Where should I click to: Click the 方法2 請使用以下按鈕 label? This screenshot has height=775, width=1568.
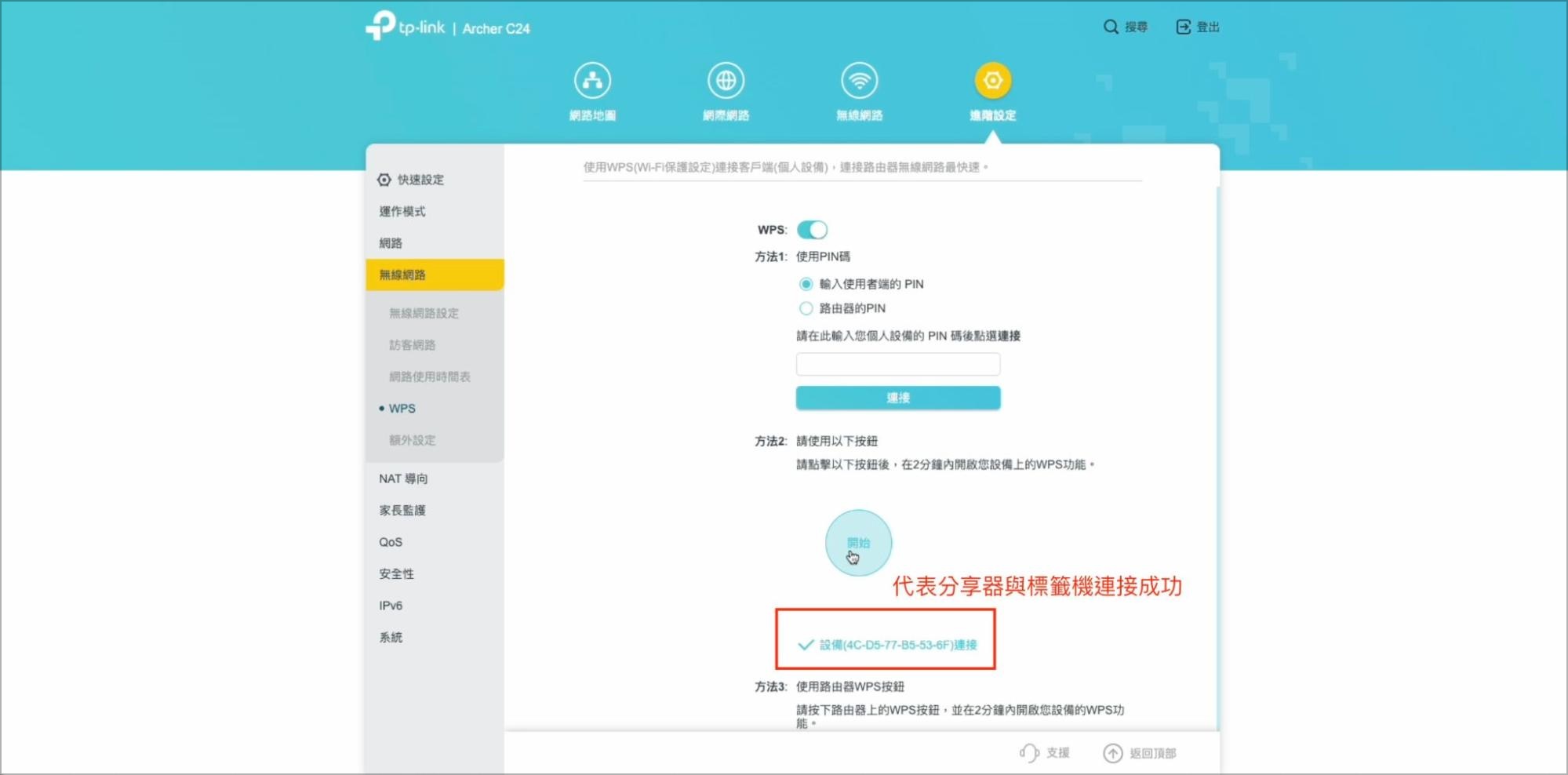816,441
